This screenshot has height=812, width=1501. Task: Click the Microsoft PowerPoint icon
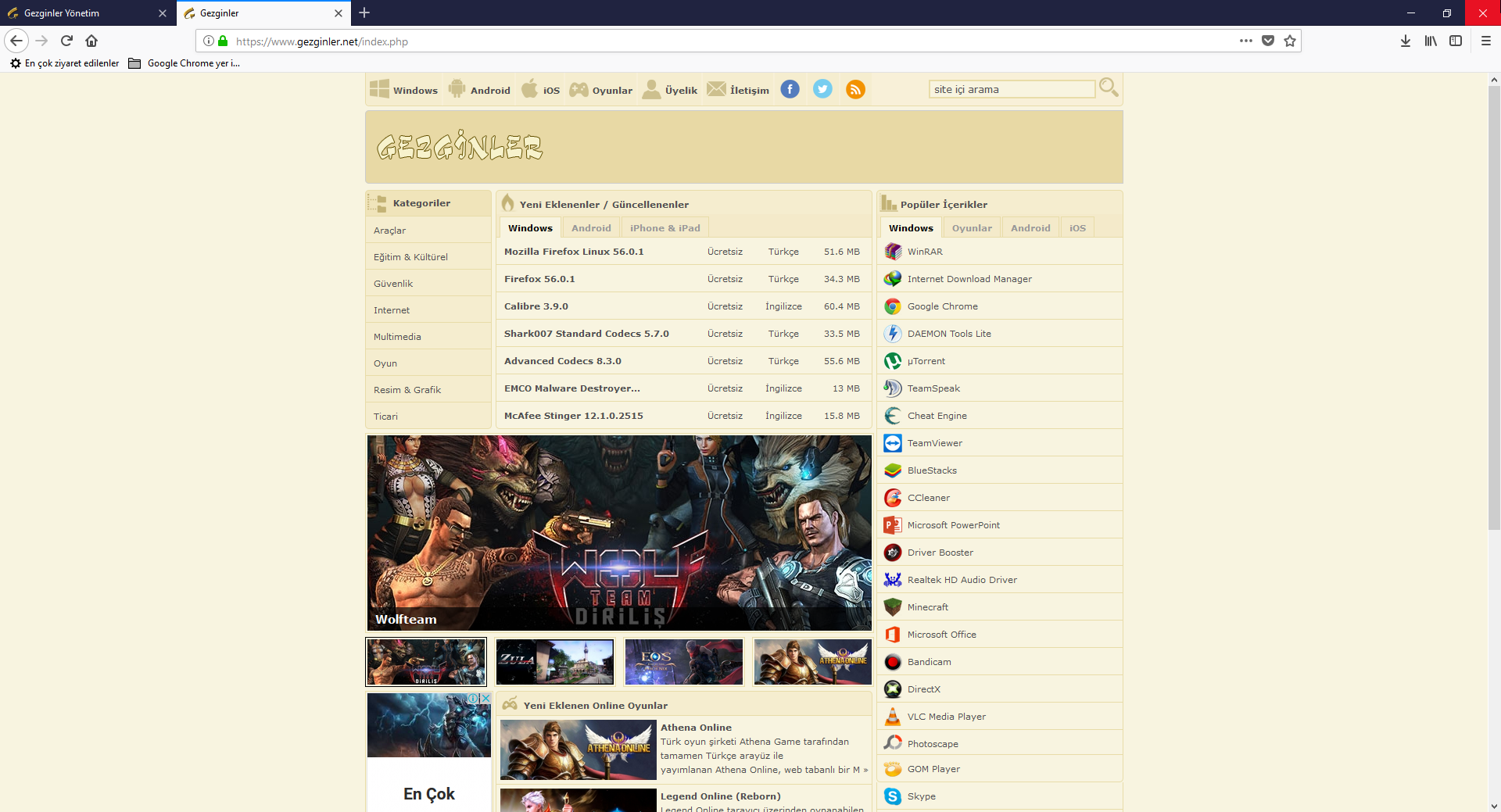893,525
